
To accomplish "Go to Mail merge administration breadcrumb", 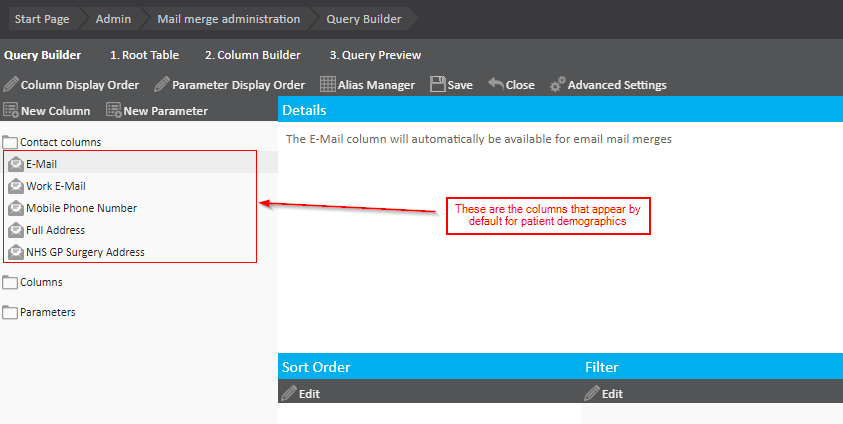I will click(x=228, y=19).
